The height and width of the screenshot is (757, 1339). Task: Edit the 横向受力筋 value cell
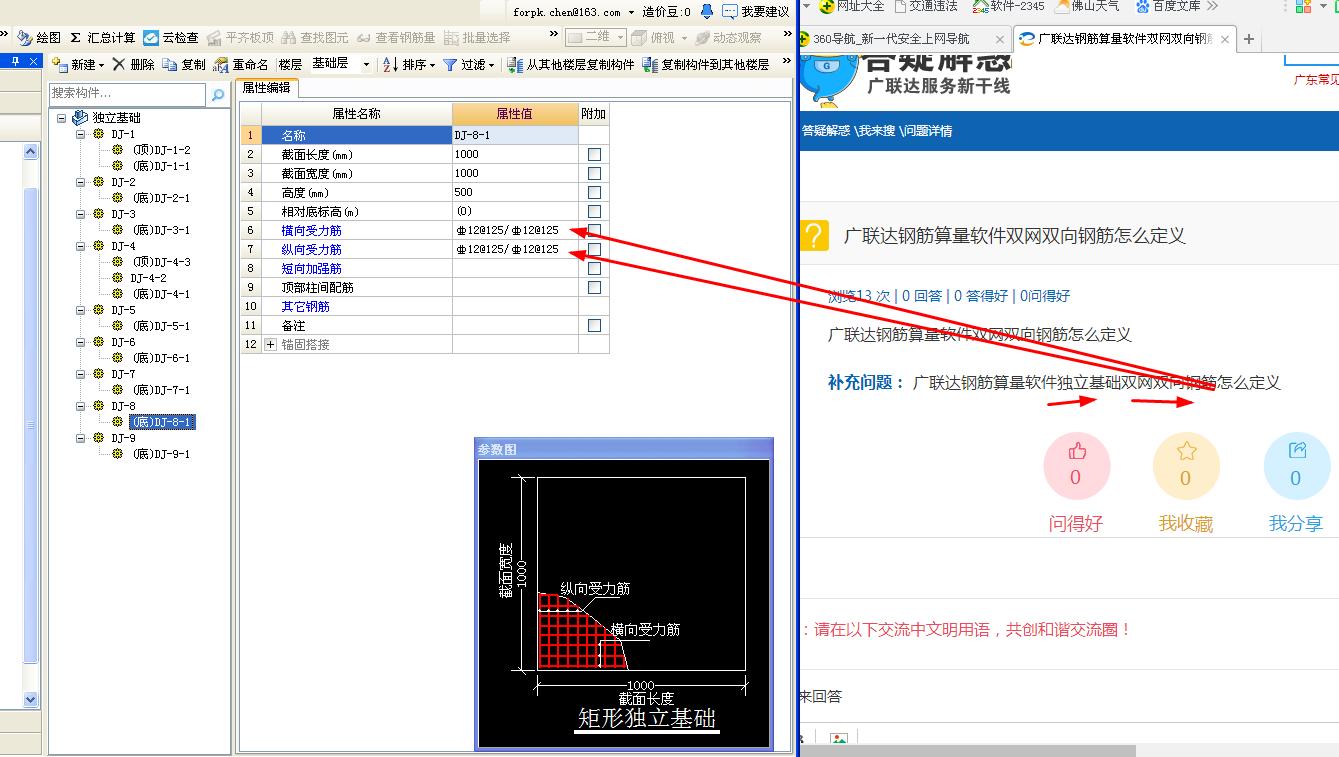click(x=515, y=230)
